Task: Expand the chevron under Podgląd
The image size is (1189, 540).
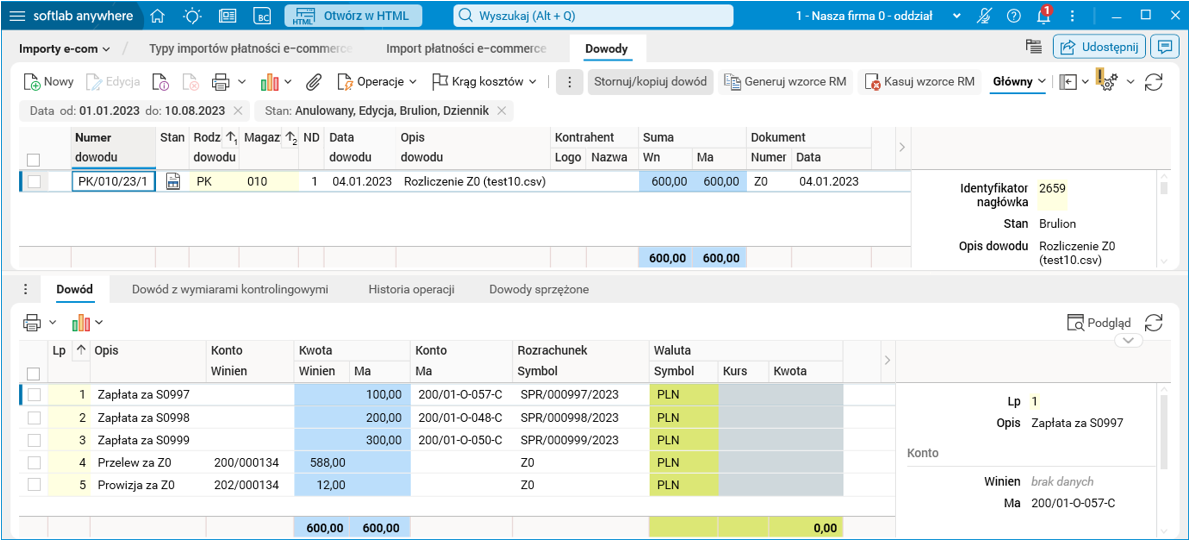Action: tap(1128, 342)
